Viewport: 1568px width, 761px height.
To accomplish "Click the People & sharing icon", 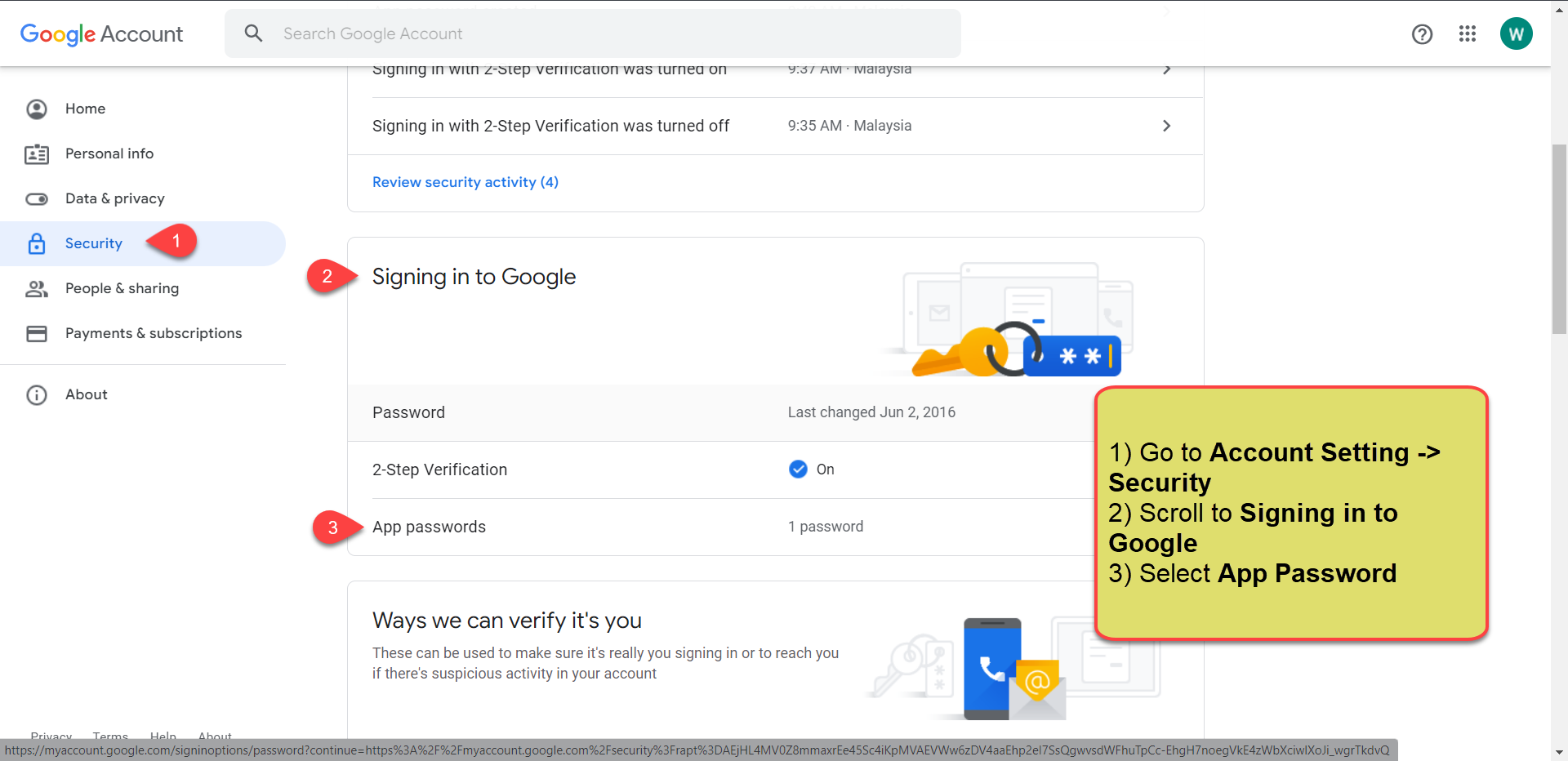I will [x=37, y=288].
